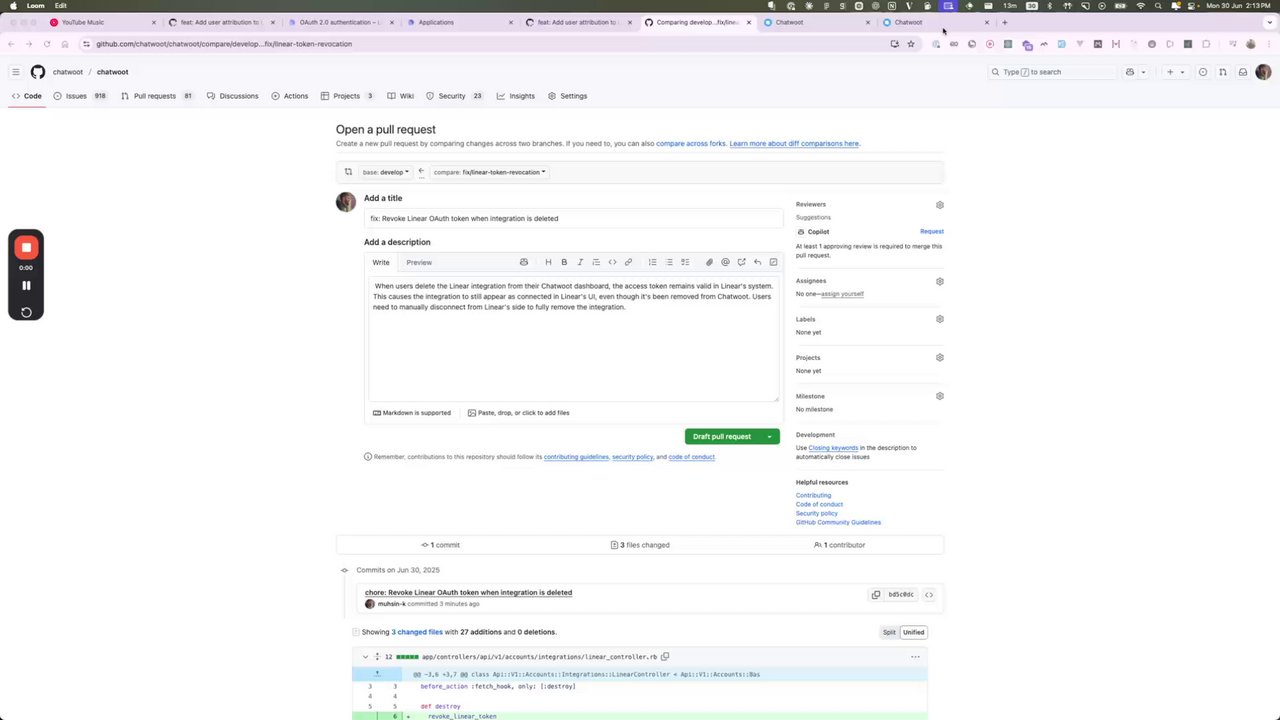The height and width of the screenshot is (720, 1280).
Task: Edit Milestone with the gear icon
Action: pyautogui.click(x=939, y=396)
